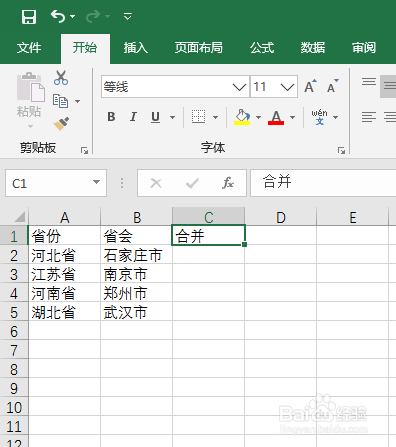Image resolution: width=396 pixels, height=447 pixels.
Task: Open the font name 等线 dropdown
Action: click(239, 87)
